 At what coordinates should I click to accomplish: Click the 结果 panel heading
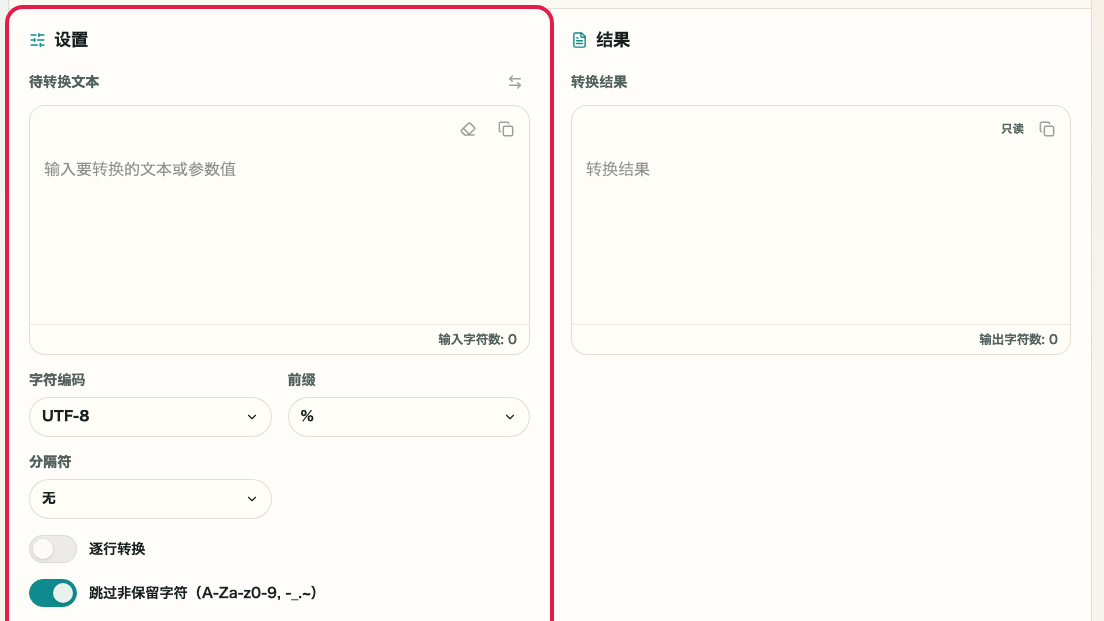click(613, 40)
